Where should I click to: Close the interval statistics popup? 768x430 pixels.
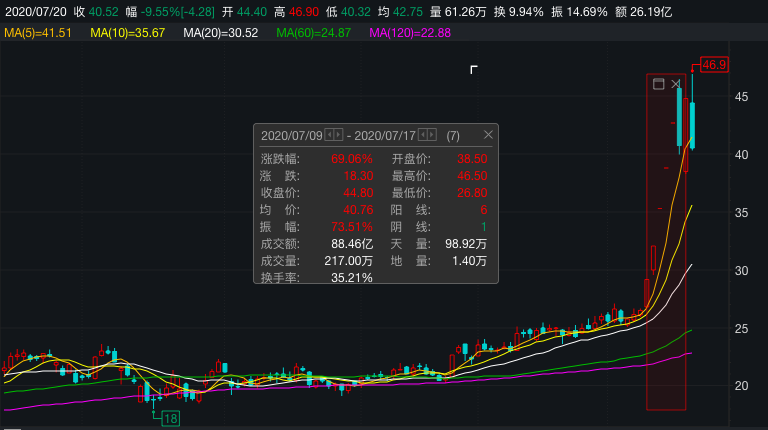click(x=488, y=135)
